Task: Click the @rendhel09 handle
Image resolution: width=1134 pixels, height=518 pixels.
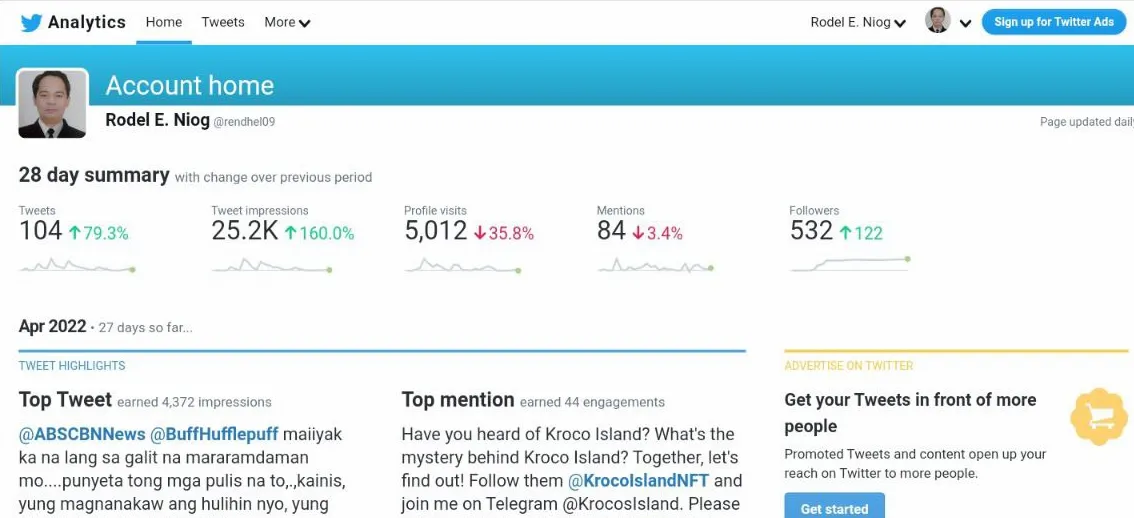Action: pos(244,122)
